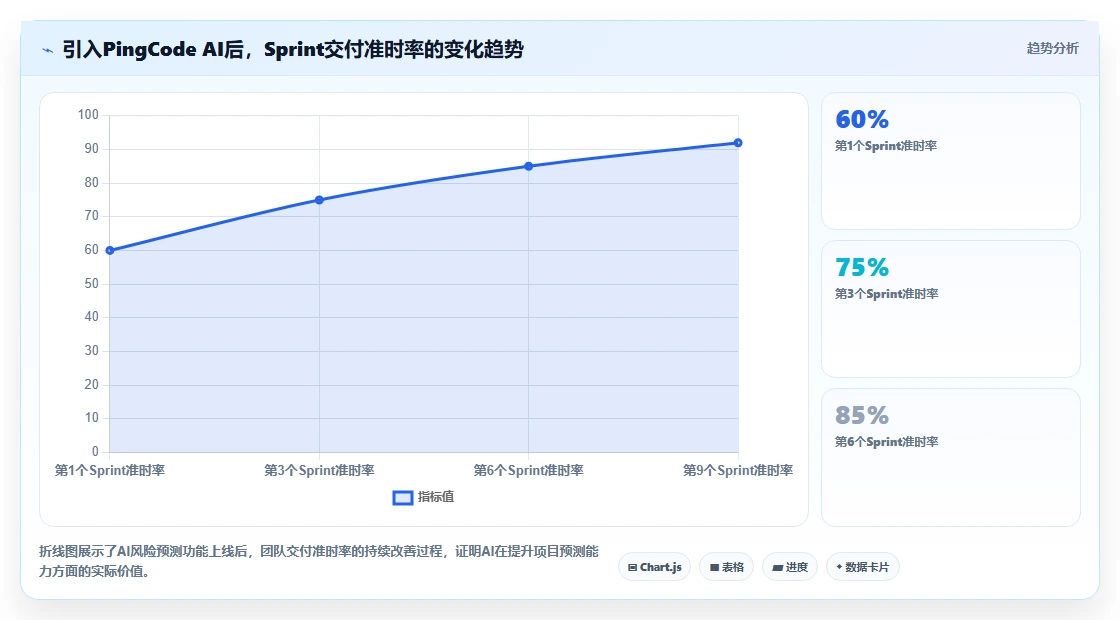Image resolution: width=1120 pixels, height=620 pixels.
Task: Click the trend icon beside the title
Action: point(48,50)
